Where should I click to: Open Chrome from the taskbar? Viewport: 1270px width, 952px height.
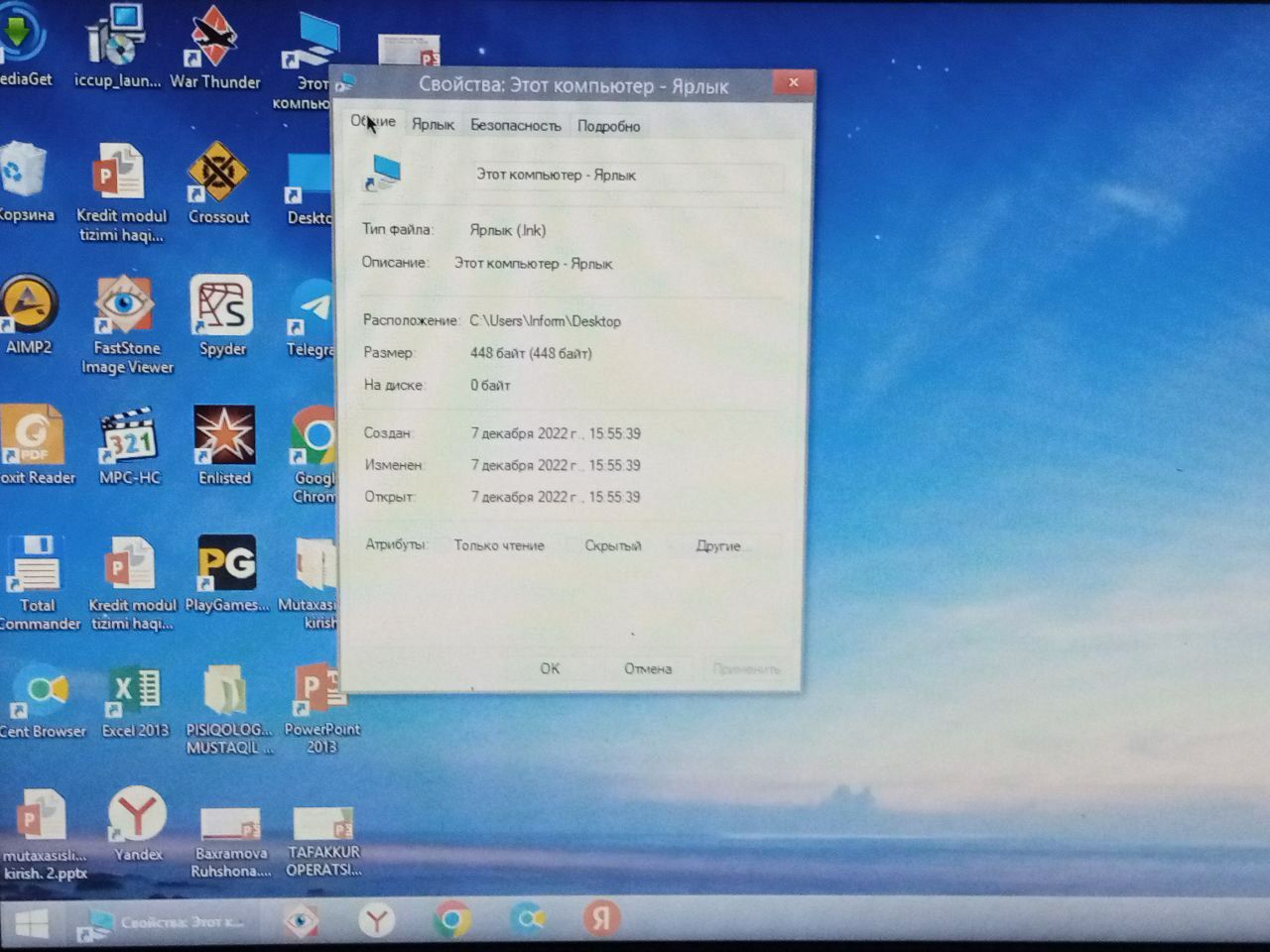tap(451, 920)
